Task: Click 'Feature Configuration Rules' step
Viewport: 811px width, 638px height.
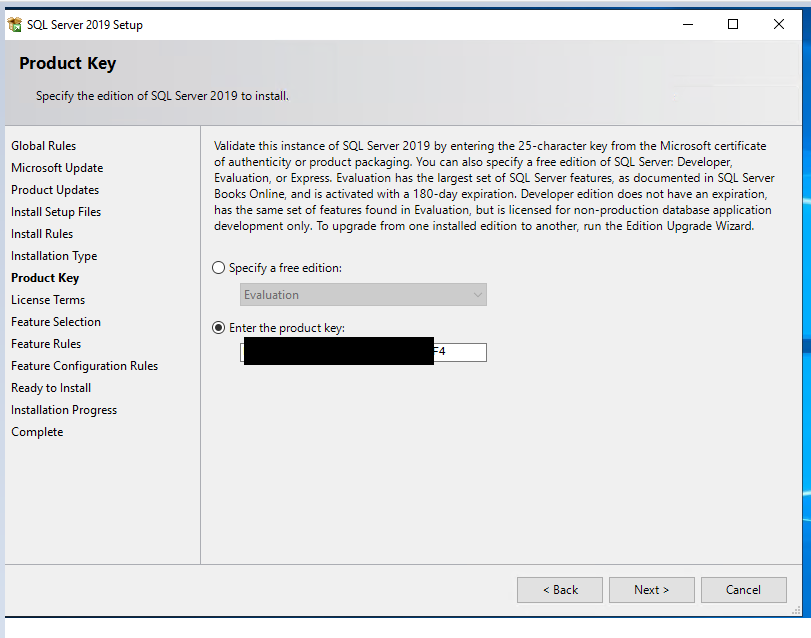Action: (84, 366)
